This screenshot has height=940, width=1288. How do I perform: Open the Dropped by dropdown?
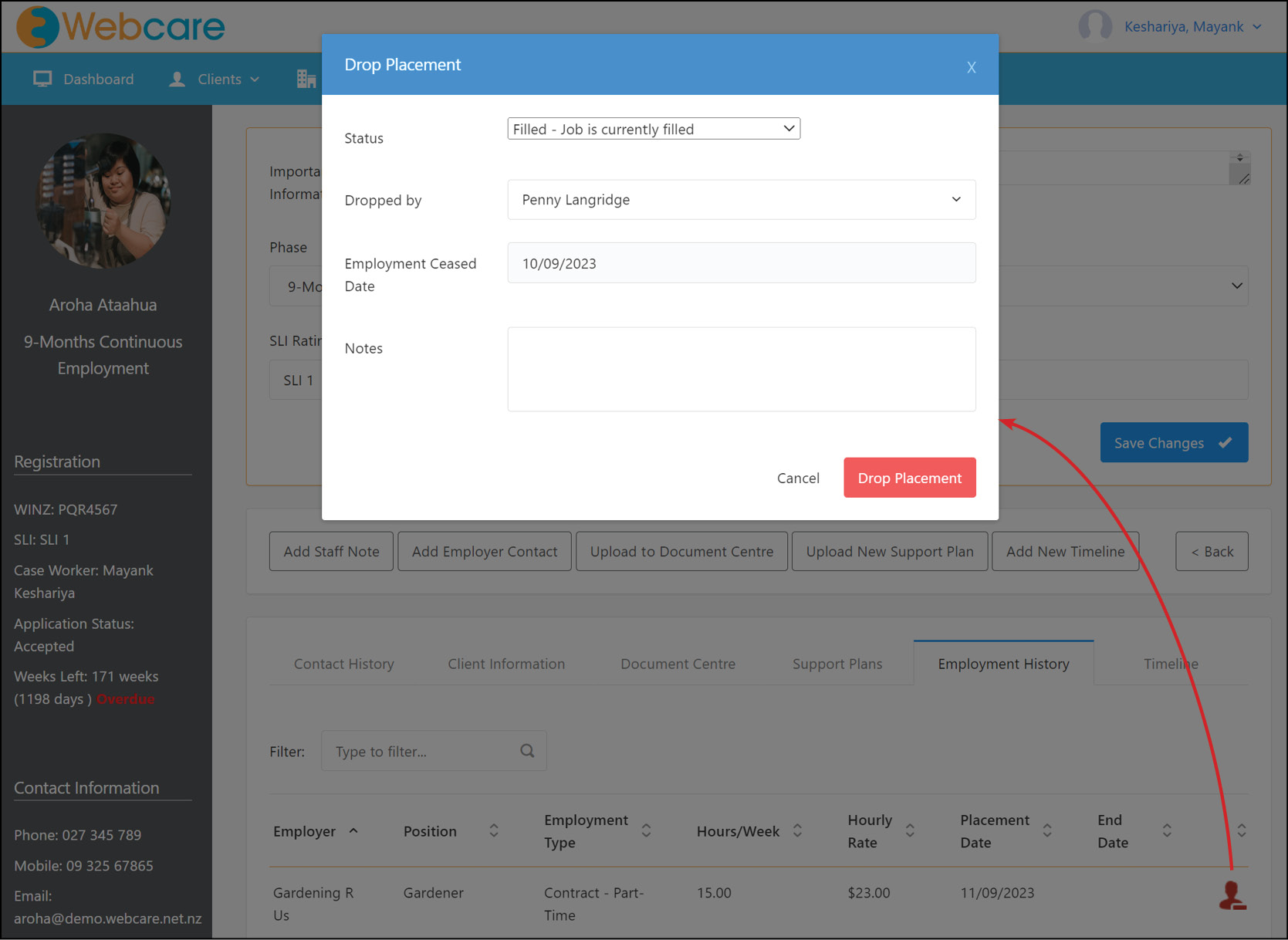[742, 200]
